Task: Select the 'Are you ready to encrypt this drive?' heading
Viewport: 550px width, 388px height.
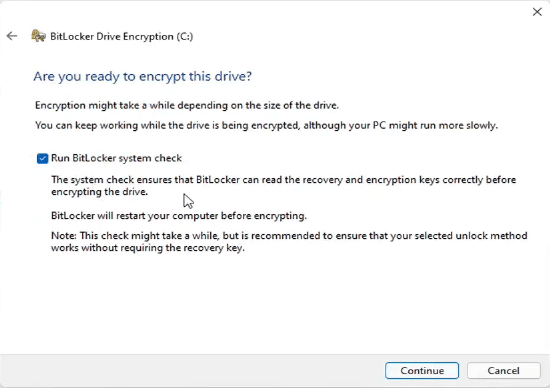Action: 142,76
